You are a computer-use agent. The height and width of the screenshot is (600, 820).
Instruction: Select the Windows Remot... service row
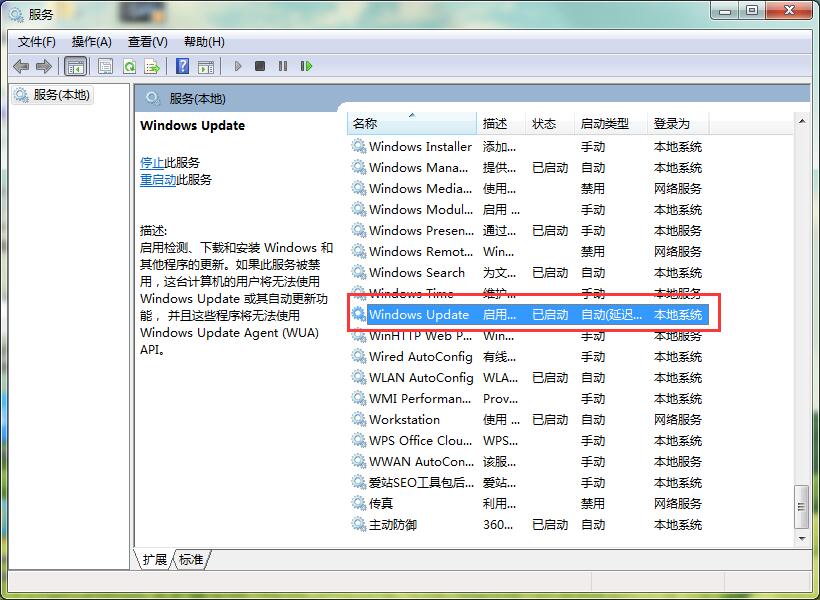pyautogui.click(x=528, y=251)
